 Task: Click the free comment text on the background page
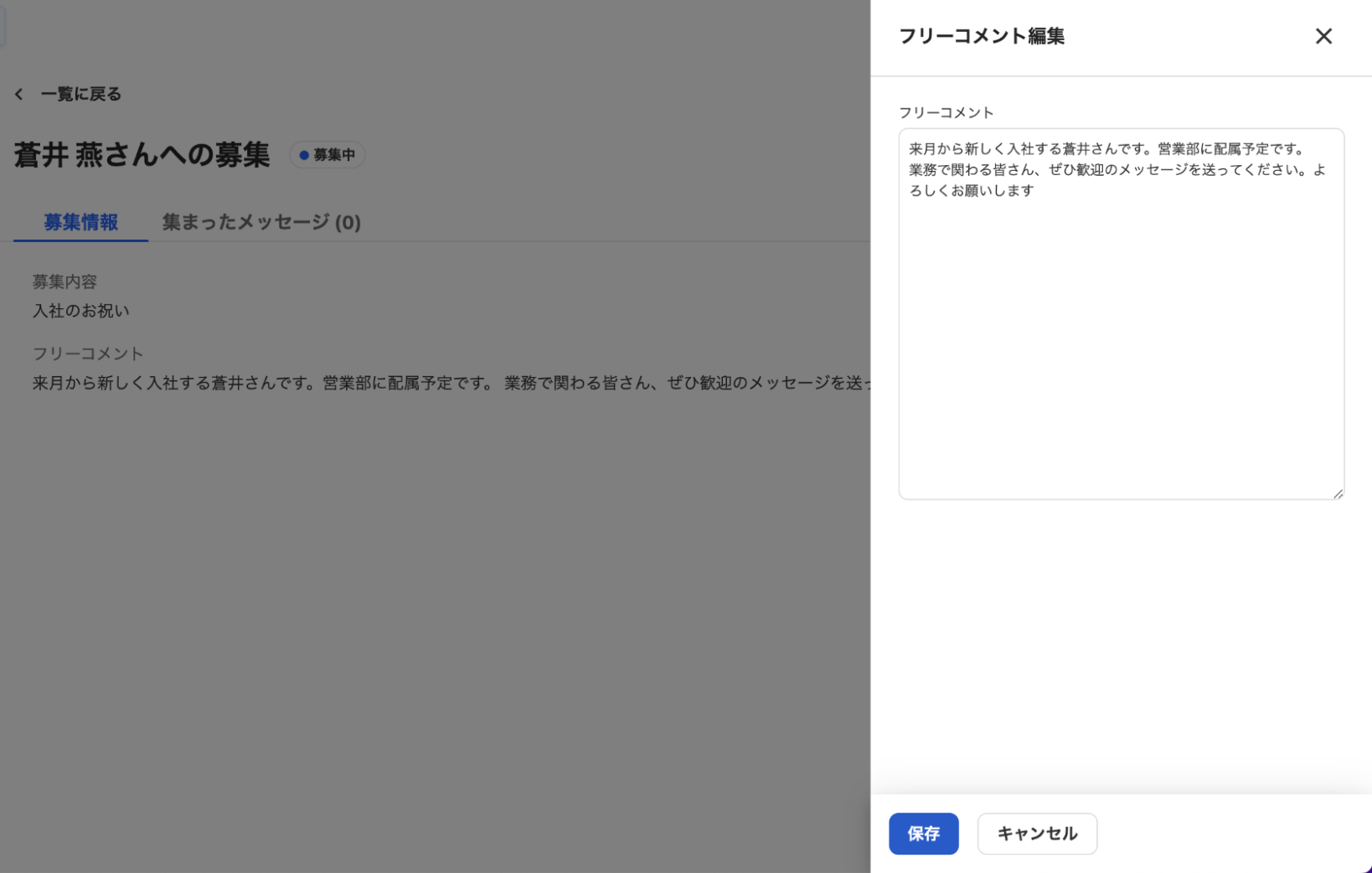point(451,383)
